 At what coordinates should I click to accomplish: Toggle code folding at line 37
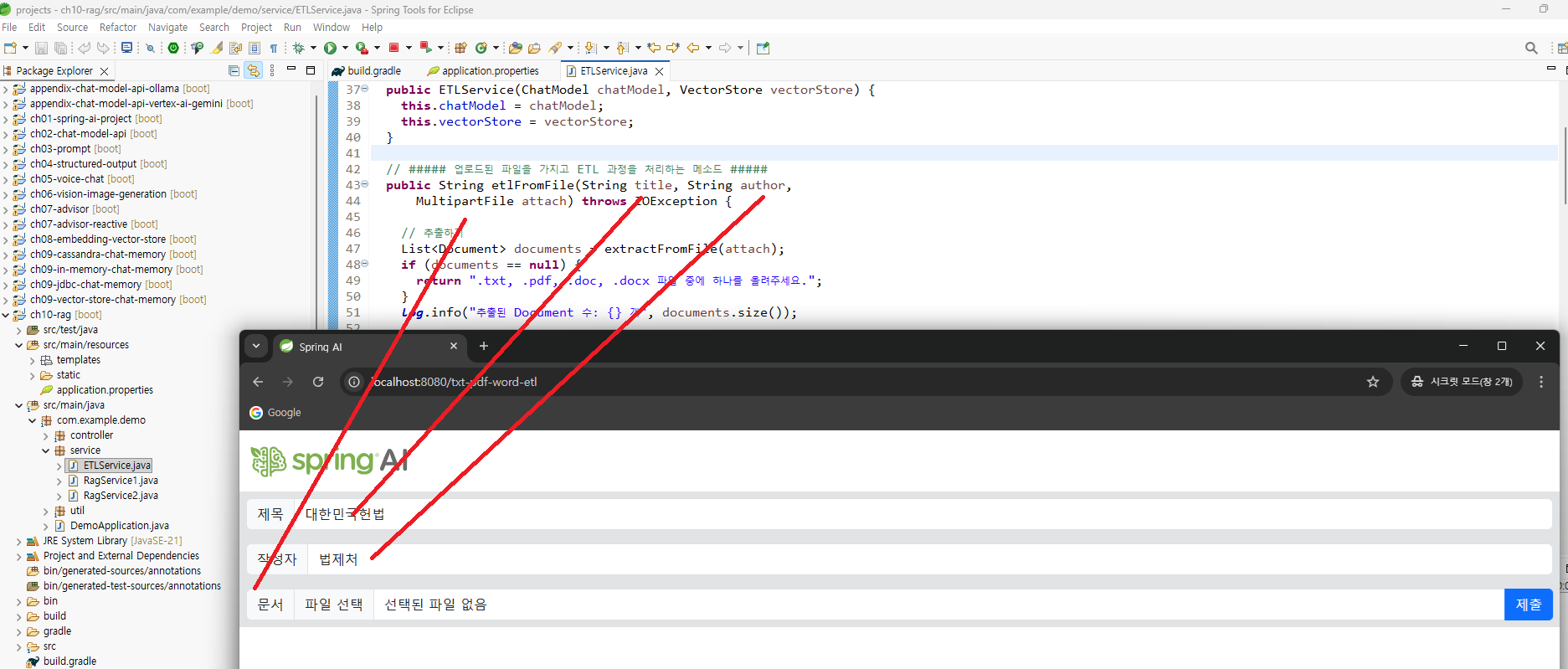[x=365, y=89]
